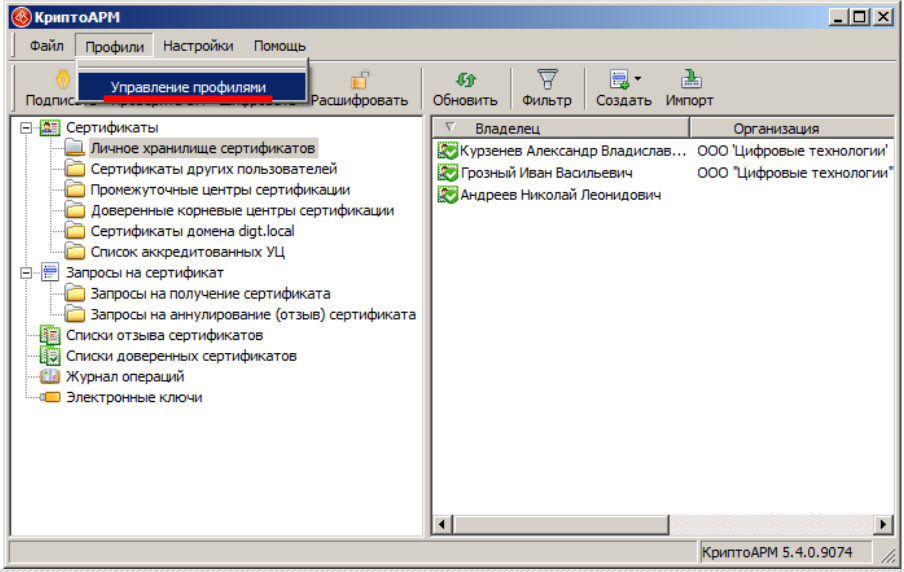The width and height of the screenshot is (904, 572).
Task: Click the horizontal scrollbar right arrow
Action: pos(883,525)
